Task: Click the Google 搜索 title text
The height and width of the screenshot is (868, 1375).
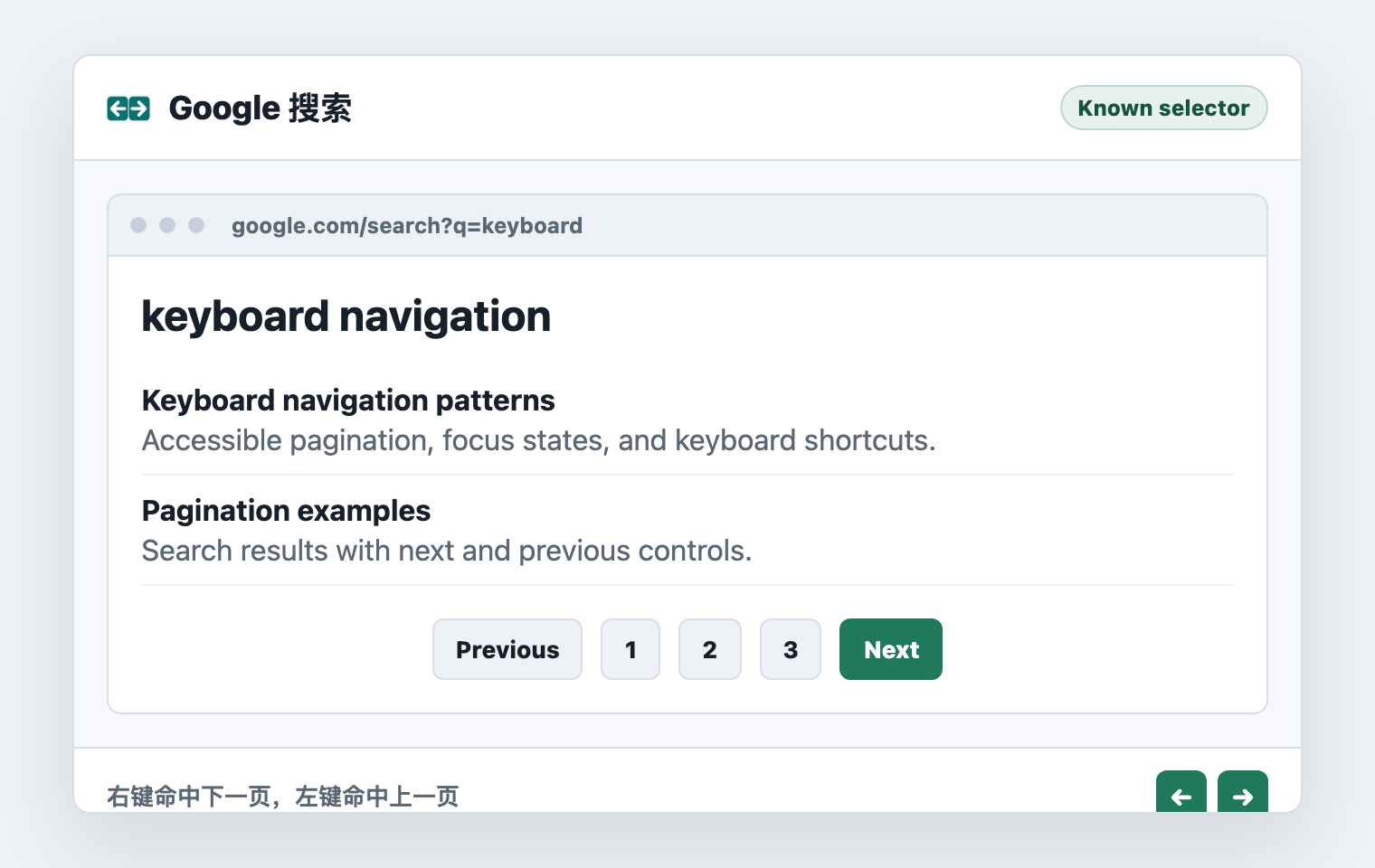Action: (261, 108)
